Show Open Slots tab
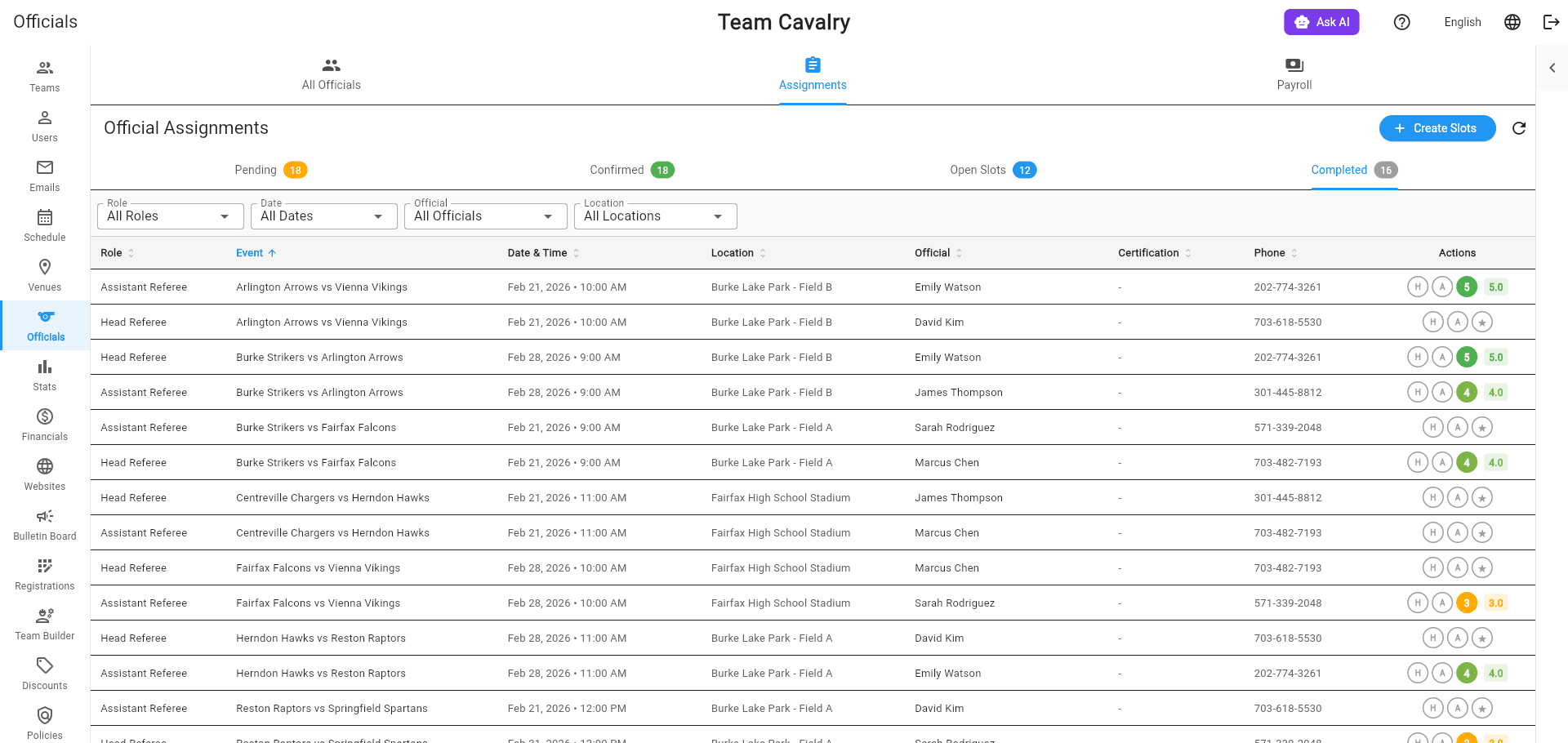Image resolution: width=1568 pixels, height=743 pixels. [x=993, y=170]
